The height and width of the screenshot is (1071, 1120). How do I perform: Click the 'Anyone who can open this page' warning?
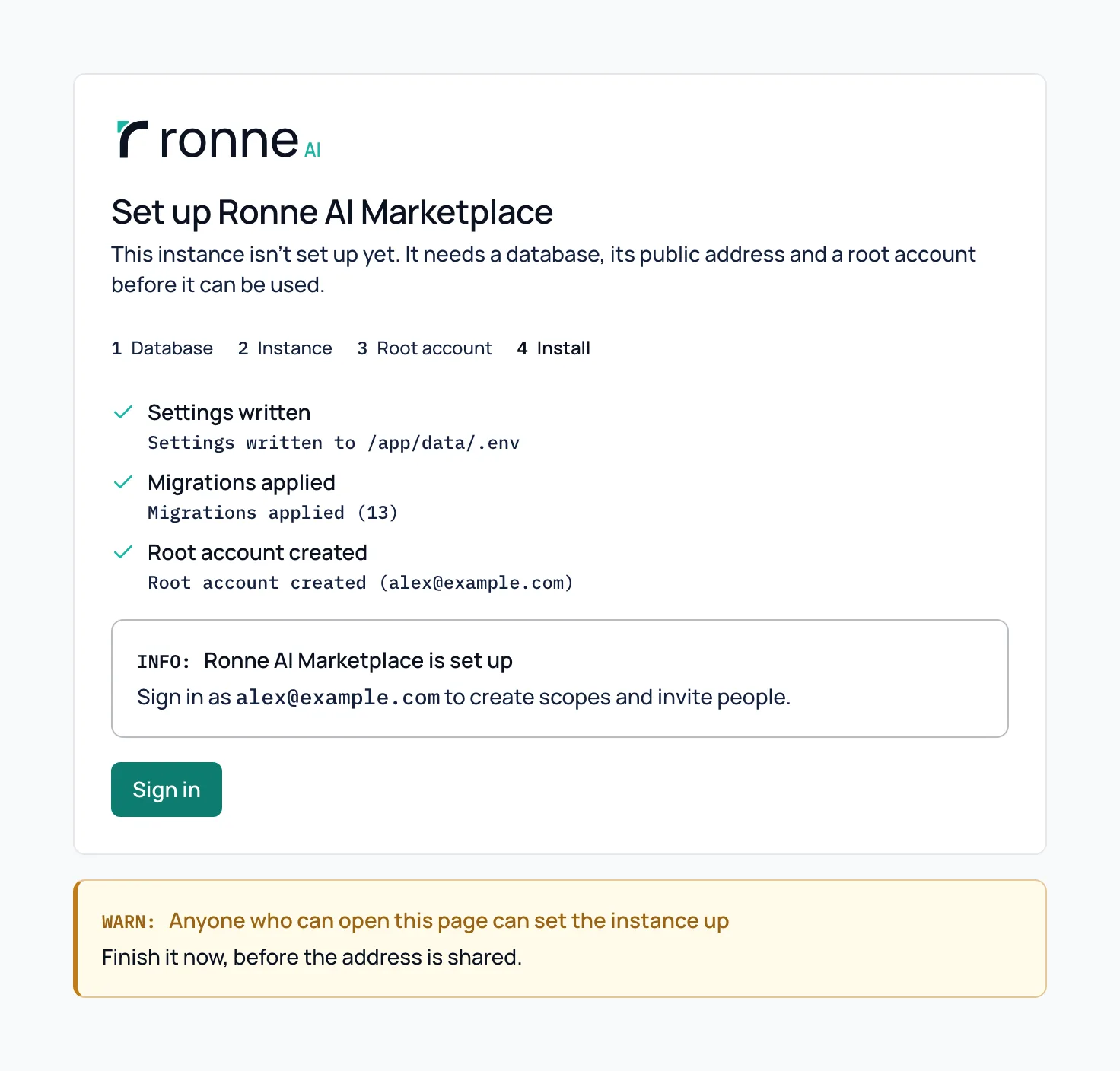(x=449, y=920)
